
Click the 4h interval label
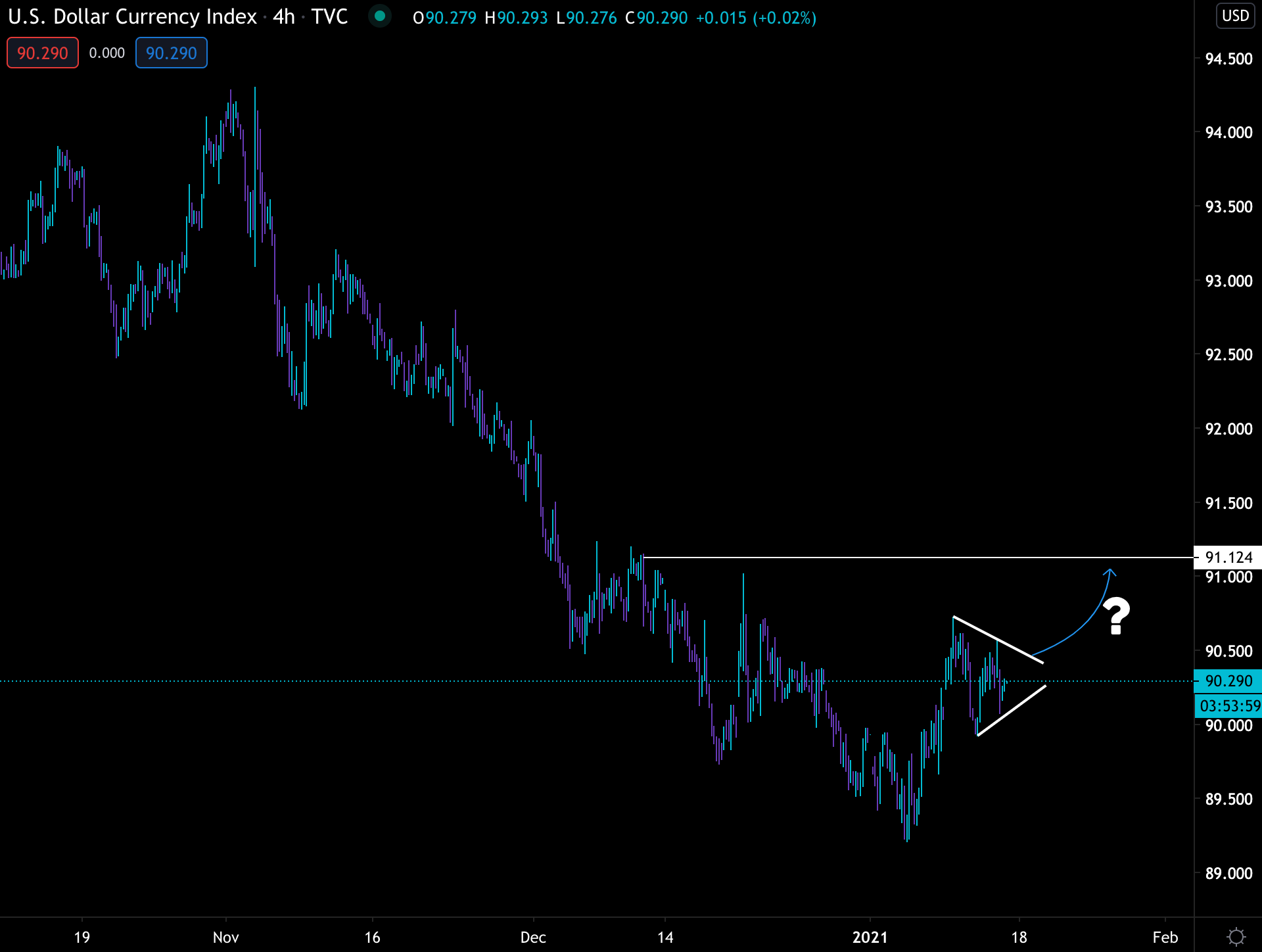tap(283, 17)
